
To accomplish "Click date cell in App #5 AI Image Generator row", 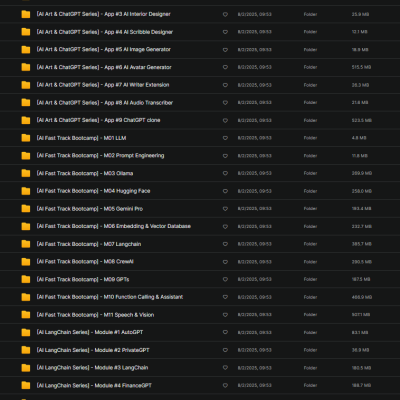I will pyautogui.click(x=255, y=49).
